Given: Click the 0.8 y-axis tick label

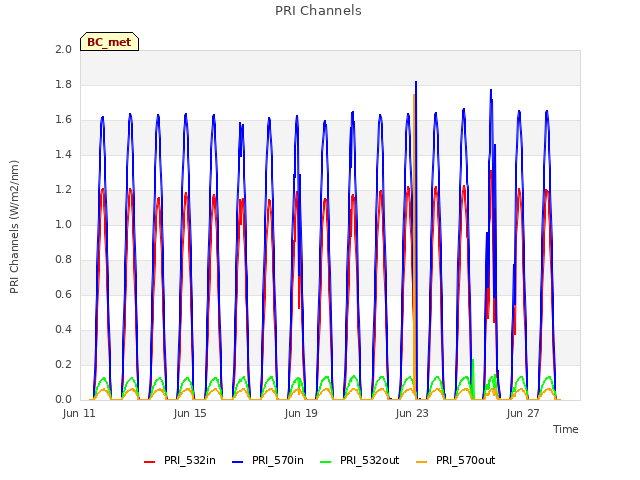Looking at the screenshot, I should [x=63, y=260].
